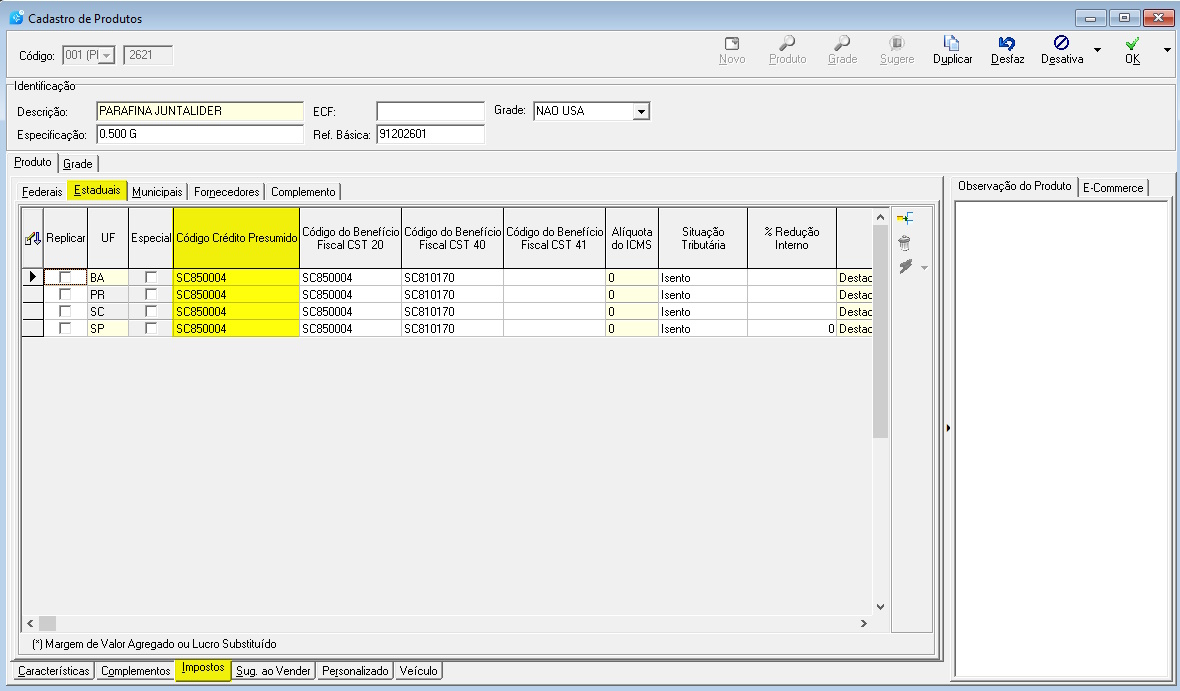This screenshot has height=691, width=1180.
Task: Click the Especificação input field
Action: pyautogui.click(x=200, y=134)
